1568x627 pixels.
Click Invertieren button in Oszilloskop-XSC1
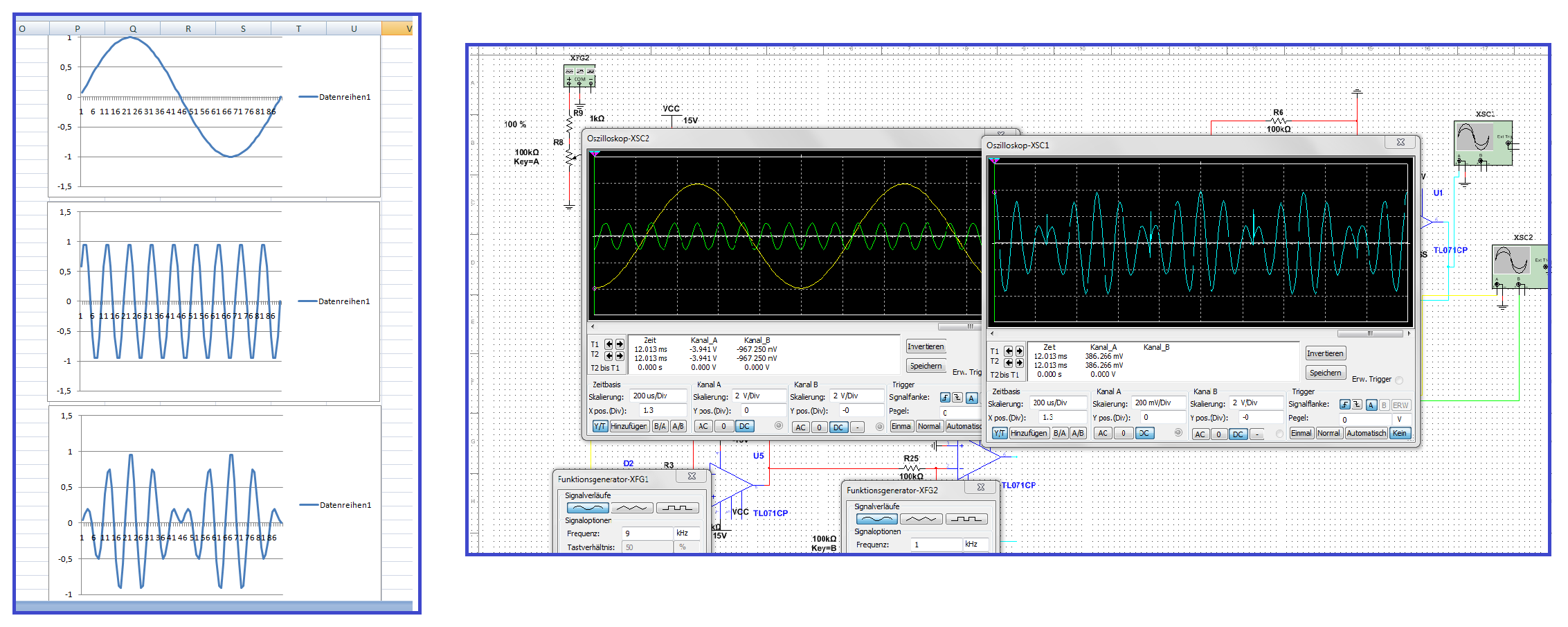click(x=1325, y=354)
